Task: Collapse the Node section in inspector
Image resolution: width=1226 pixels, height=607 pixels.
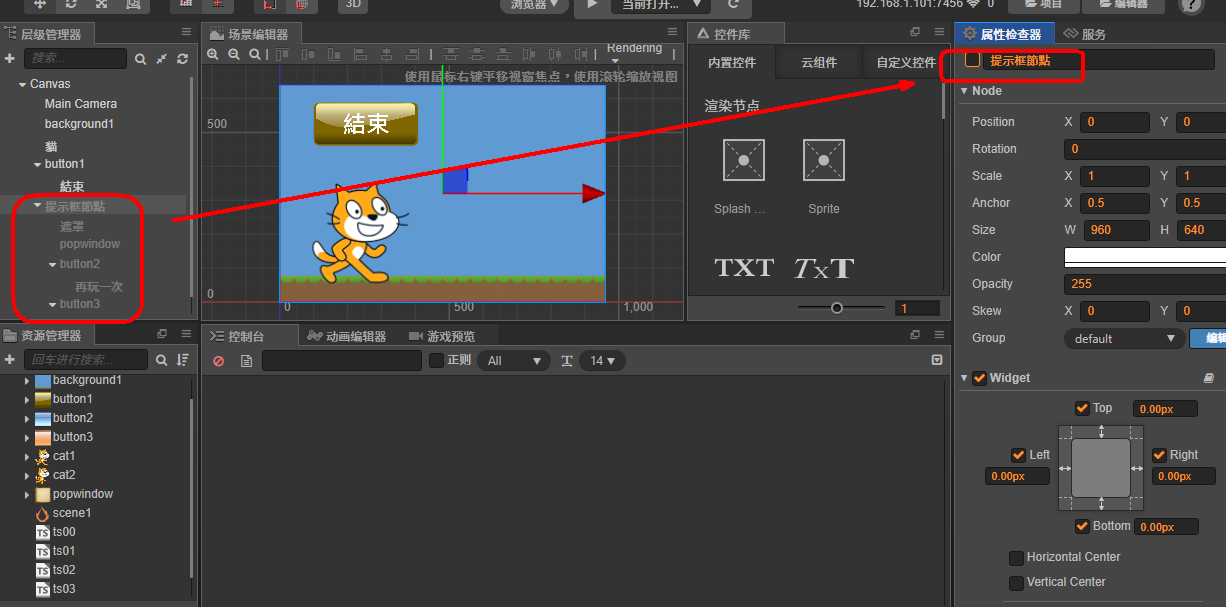Action: click(964, 91)
